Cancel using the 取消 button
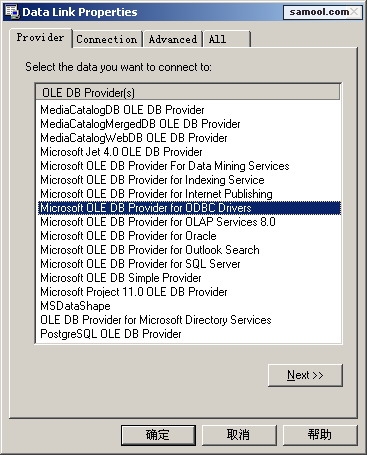 (239, 435)
